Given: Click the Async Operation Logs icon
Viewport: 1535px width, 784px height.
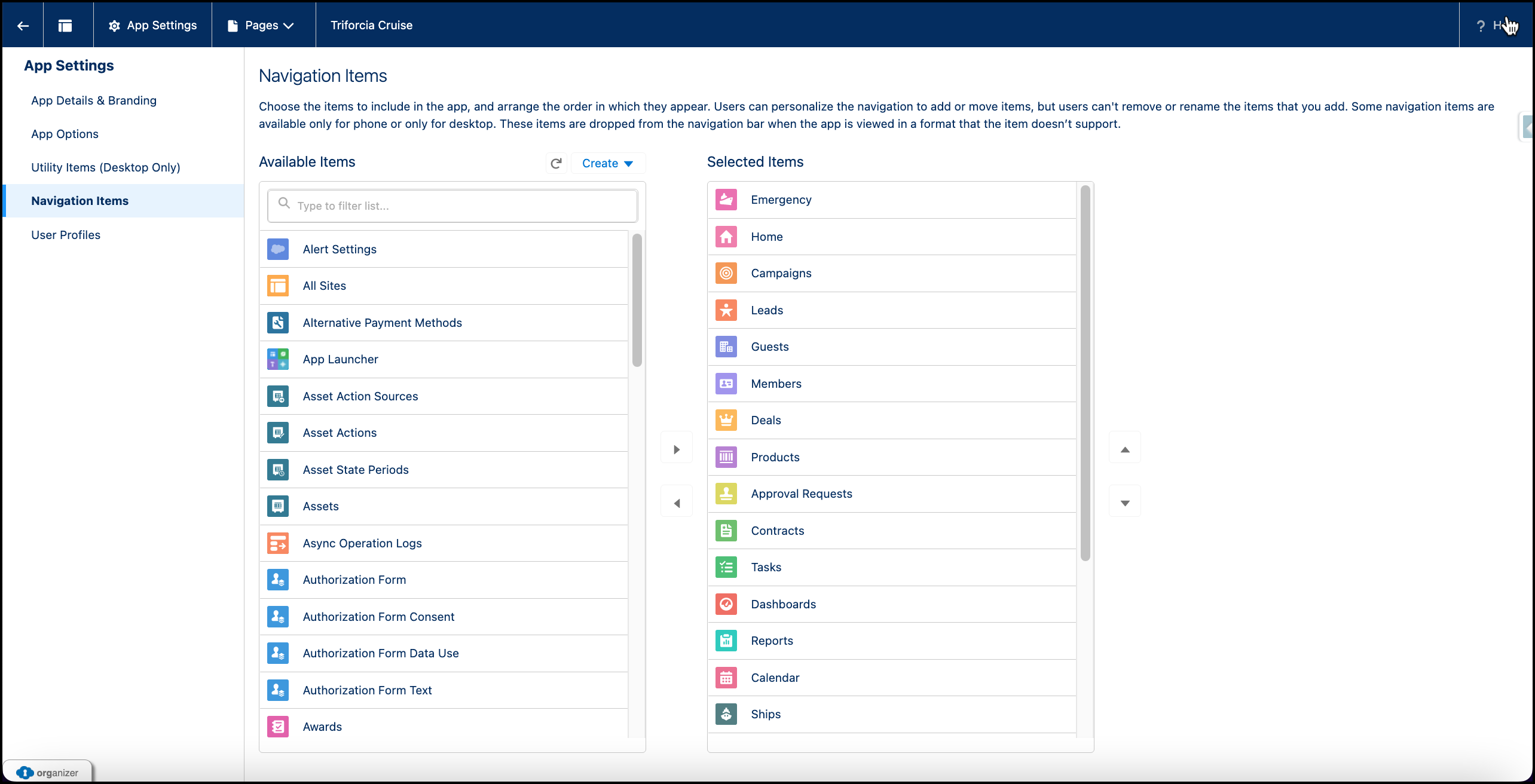Looking at the screenshot, I should pyautogui.click(x=278, y=543).
